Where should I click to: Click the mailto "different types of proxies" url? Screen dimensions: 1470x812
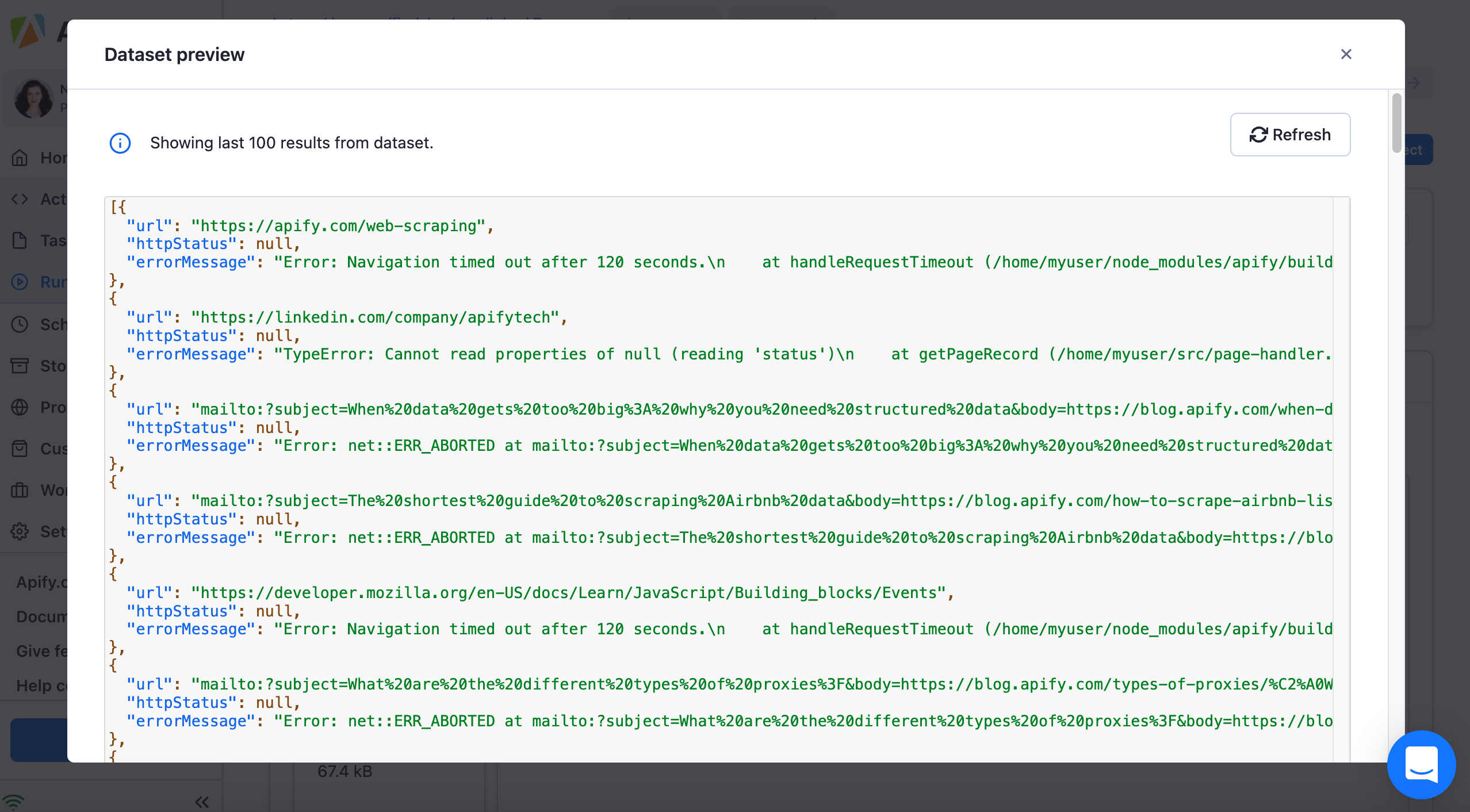coord(761,684)
